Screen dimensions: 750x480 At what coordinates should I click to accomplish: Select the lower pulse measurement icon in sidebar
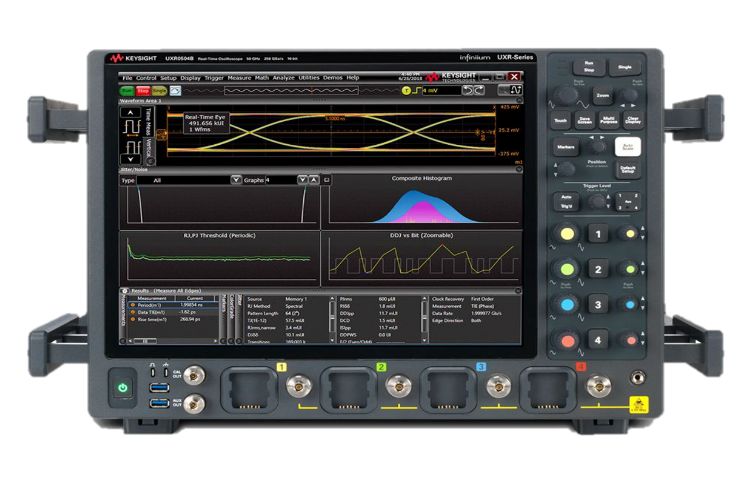[132, 146]
